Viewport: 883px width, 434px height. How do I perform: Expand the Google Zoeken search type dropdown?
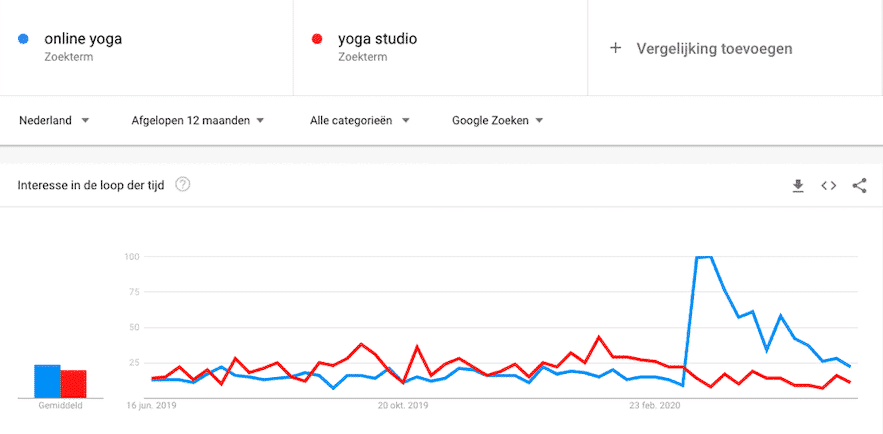point(497,120)
